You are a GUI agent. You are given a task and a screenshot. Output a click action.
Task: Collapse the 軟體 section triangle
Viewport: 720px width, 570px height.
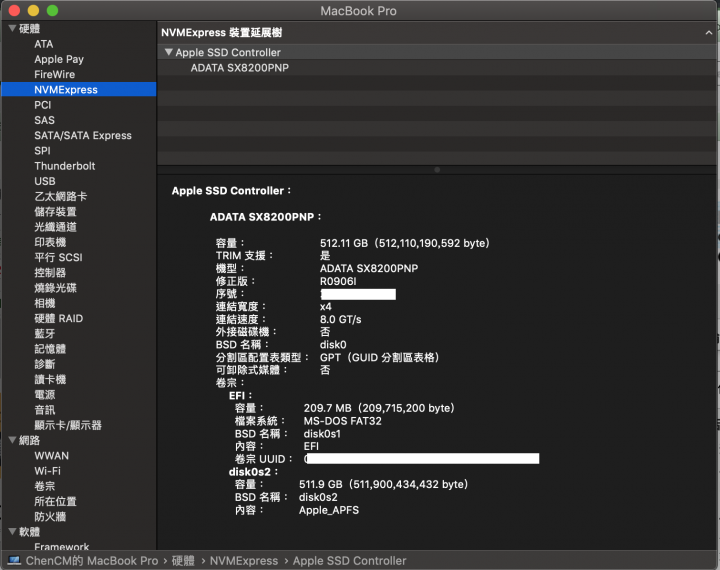coord(12,531)
